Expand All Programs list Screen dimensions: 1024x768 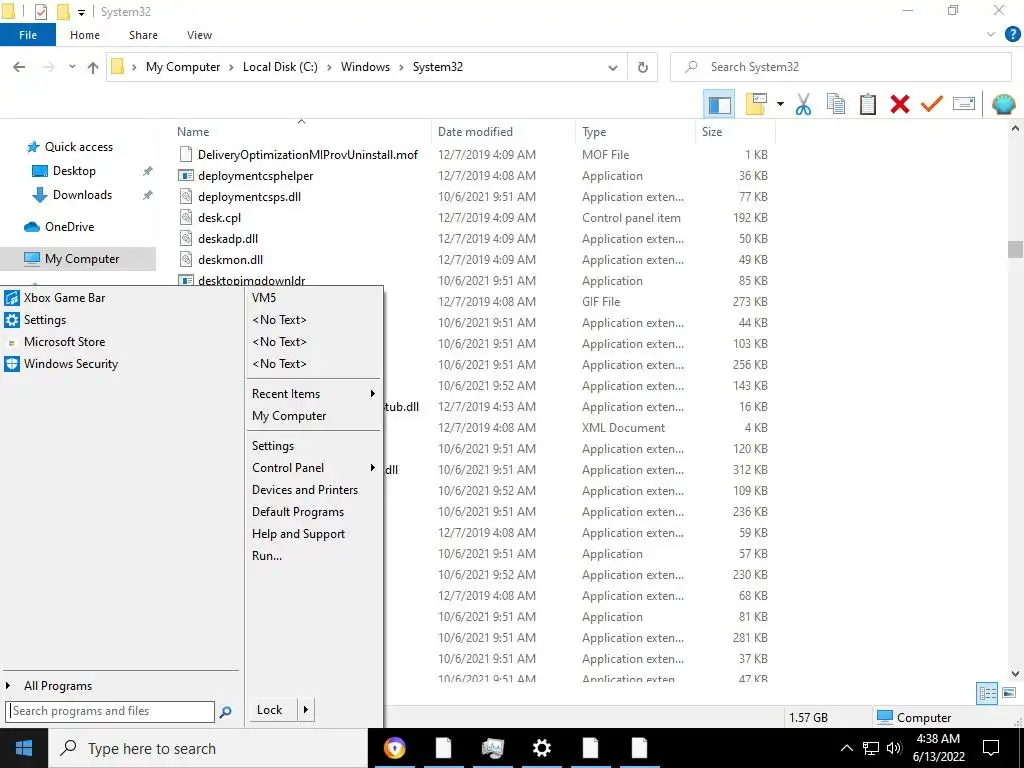pyautogui.click(x=57, y=686)
